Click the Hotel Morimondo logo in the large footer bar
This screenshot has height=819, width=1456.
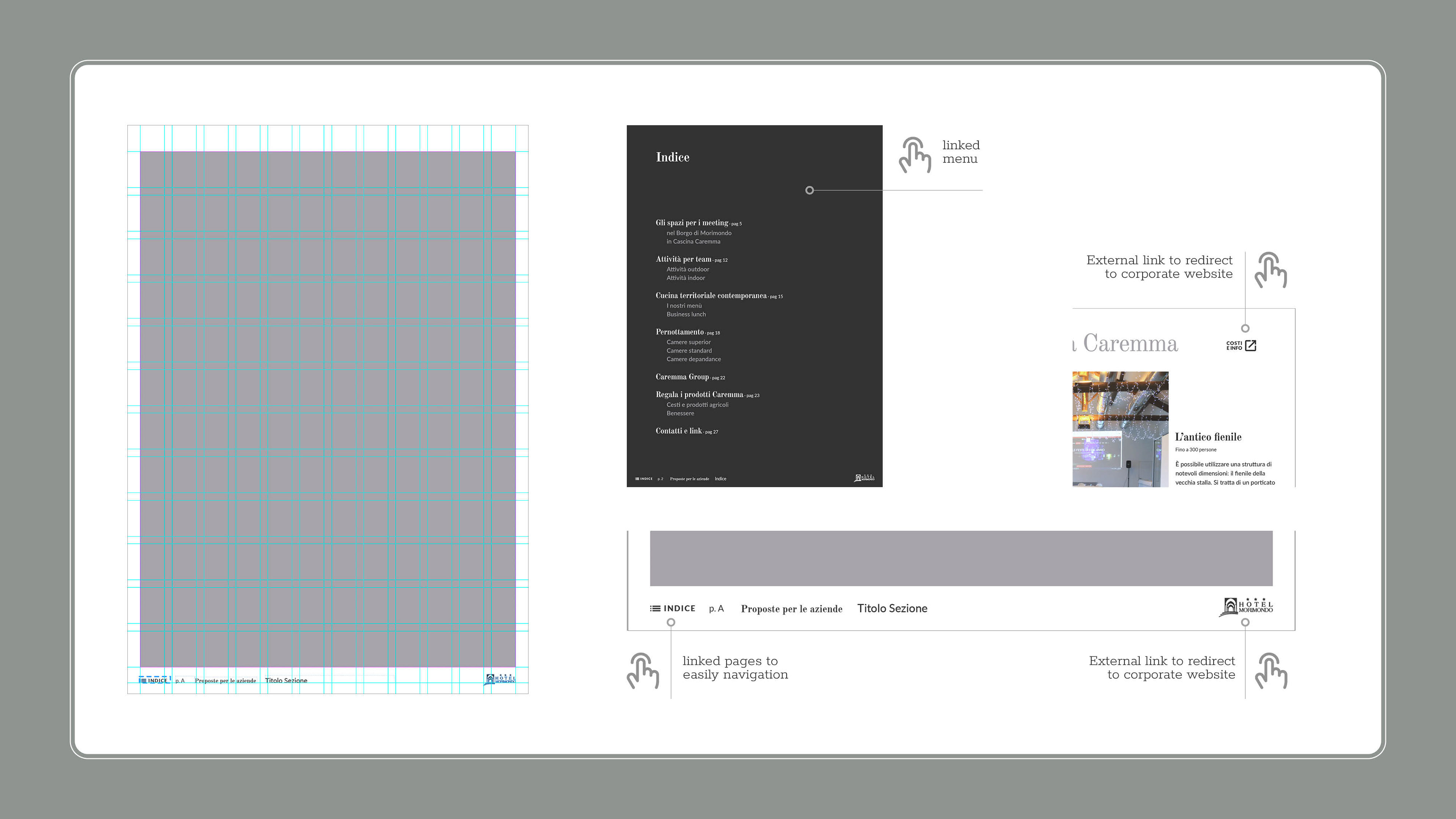tap(1245, 607)
